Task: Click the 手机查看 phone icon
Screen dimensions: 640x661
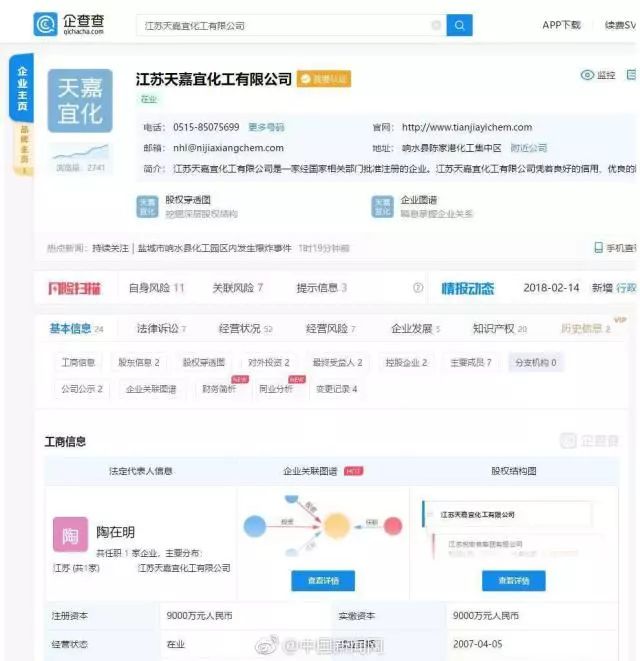Action: click(599, 247)
